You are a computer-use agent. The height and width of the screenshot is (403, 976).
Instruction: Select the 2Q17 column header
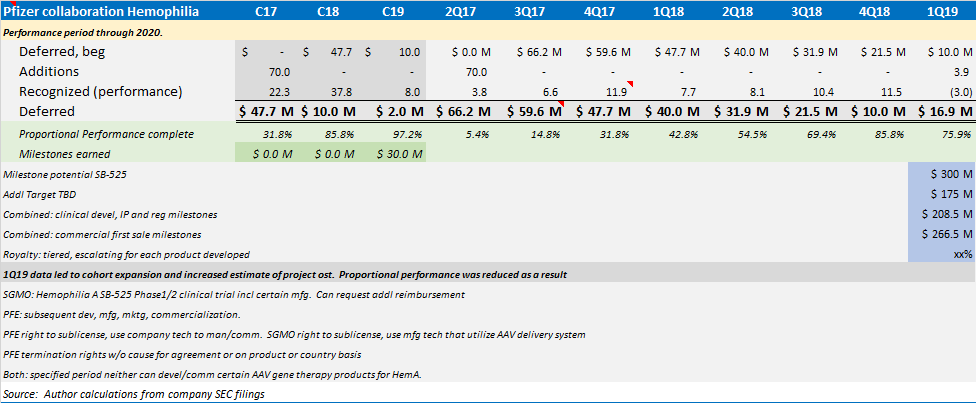point(462,12)
